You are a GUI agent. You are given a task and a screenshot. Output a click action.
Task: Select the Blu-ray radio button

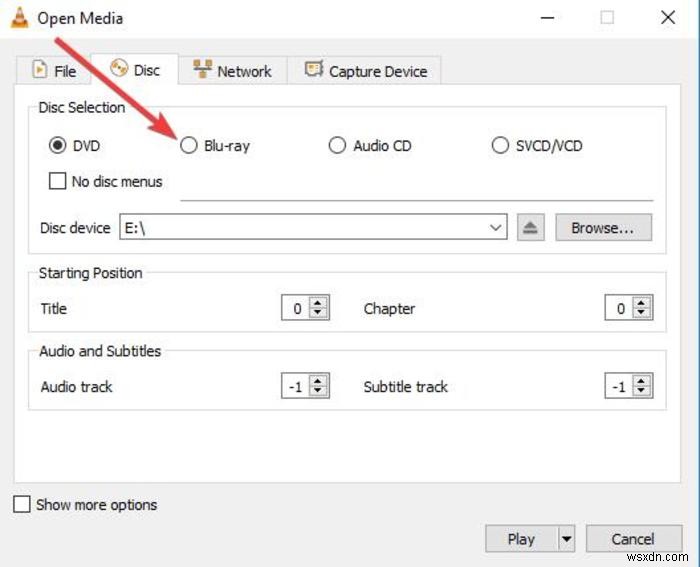189,146
